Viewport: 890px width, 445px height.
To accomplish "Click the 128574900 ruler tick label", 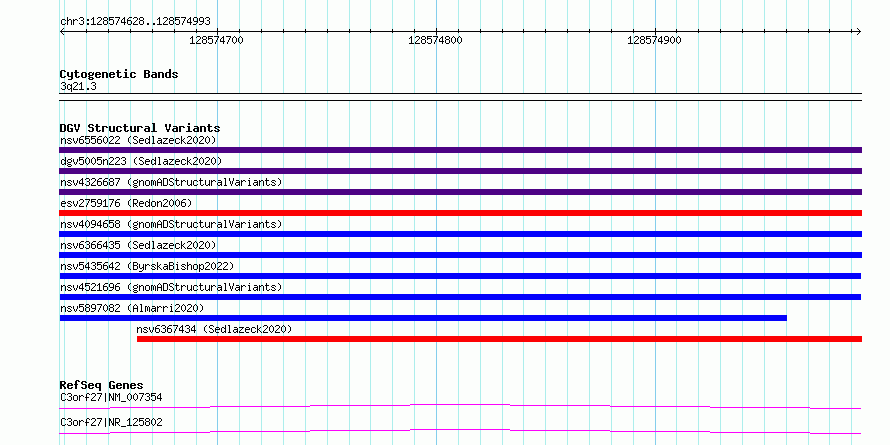I will [x=654, y=40].
